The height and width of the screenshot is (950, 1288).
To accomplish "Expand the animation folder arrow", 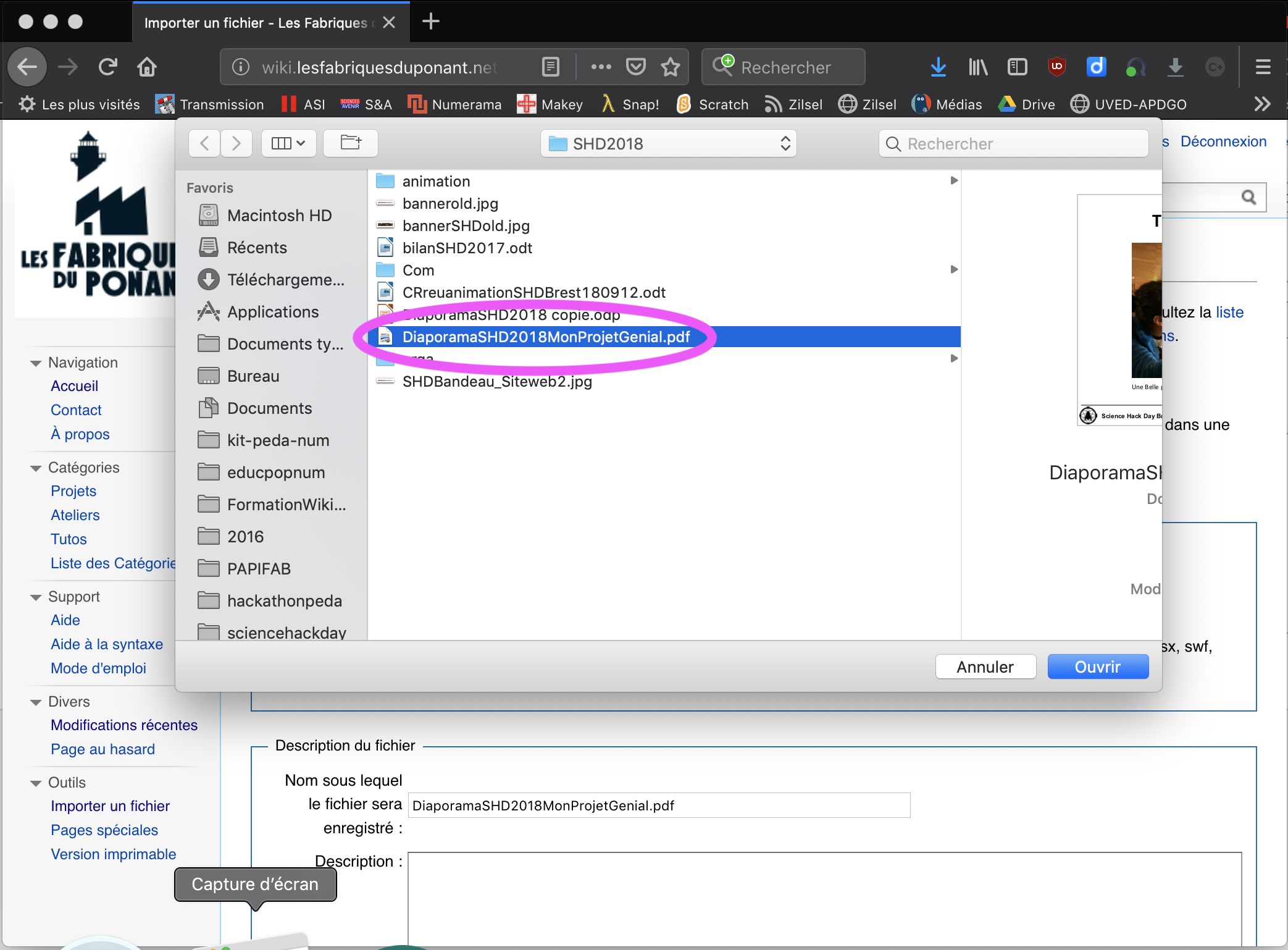I will tap(954, 180).
